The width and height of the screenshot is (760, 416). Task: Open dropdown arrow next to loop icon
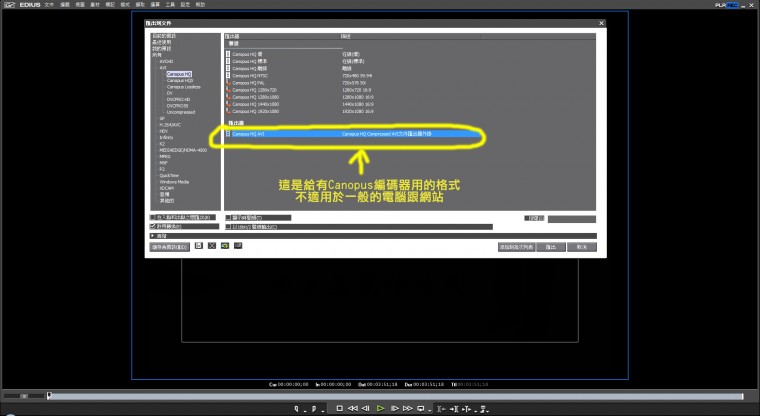pos(429,411)
